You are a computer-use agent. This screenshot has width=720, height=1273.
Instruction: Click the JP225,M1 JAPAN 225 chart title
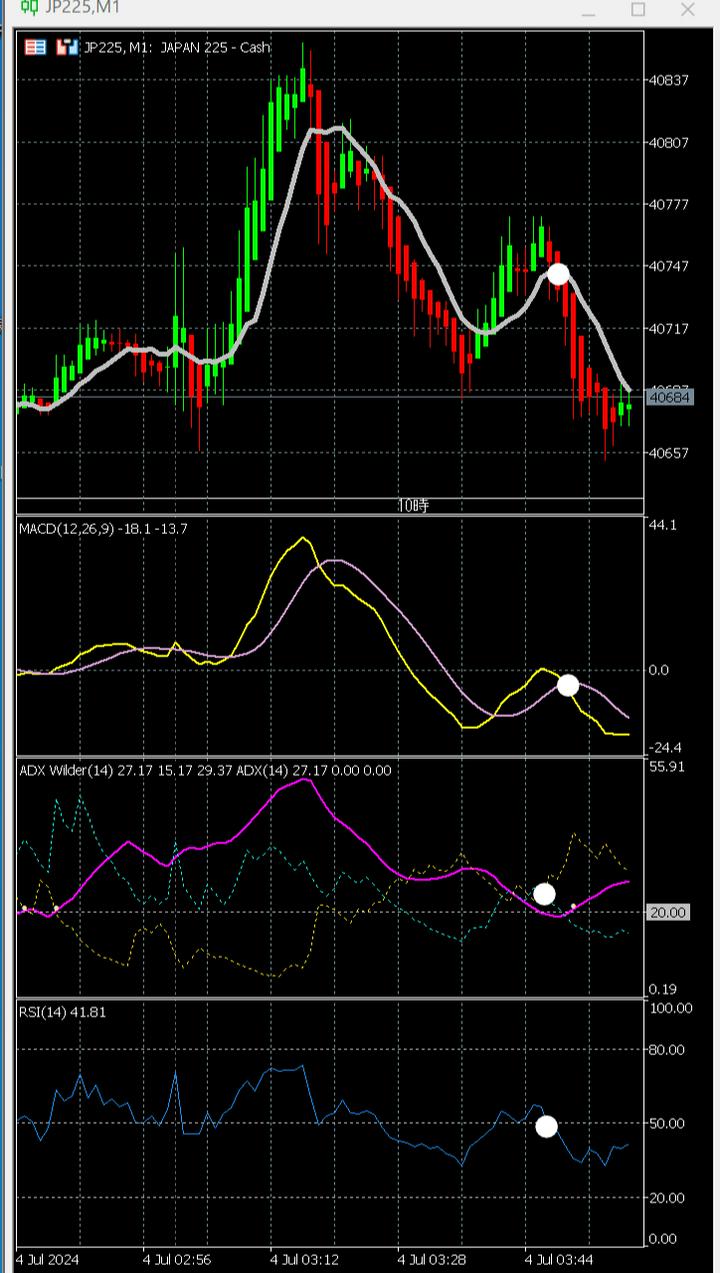point(177,47)
